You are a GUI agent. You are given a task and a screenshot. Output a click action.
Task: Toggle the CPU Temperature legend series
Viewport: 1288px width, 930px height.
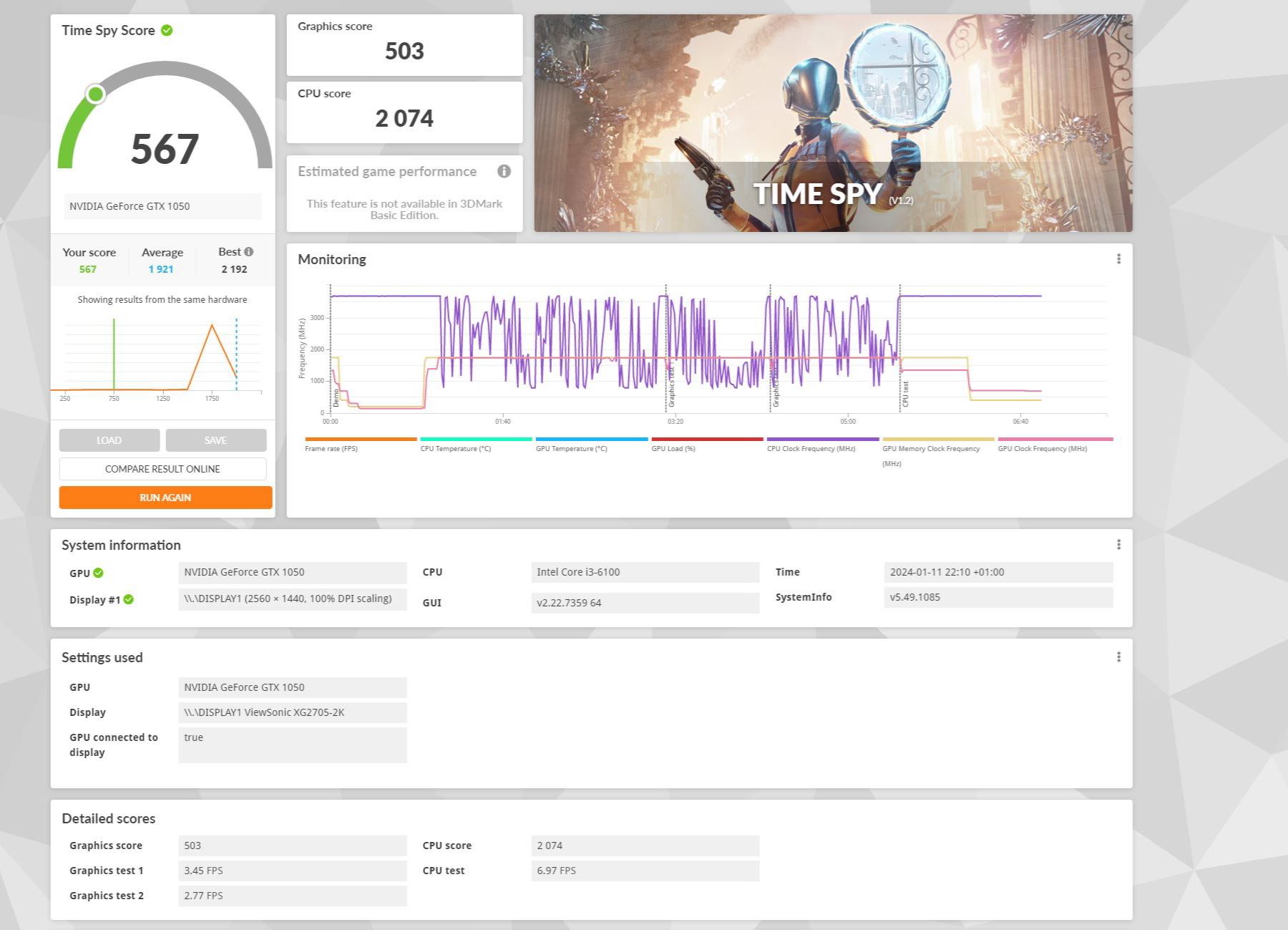coord(456,448)
